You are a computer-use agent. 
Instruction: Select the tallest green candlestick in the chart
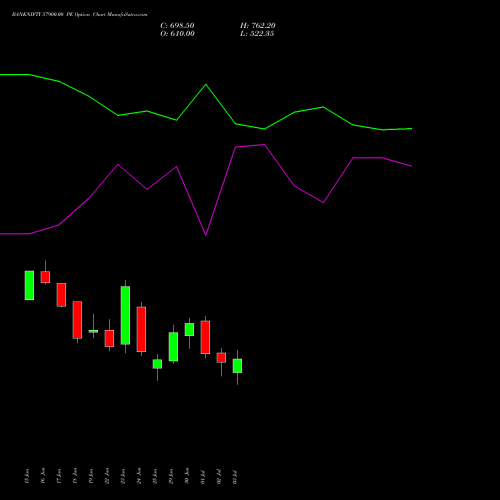pos(125,315)
